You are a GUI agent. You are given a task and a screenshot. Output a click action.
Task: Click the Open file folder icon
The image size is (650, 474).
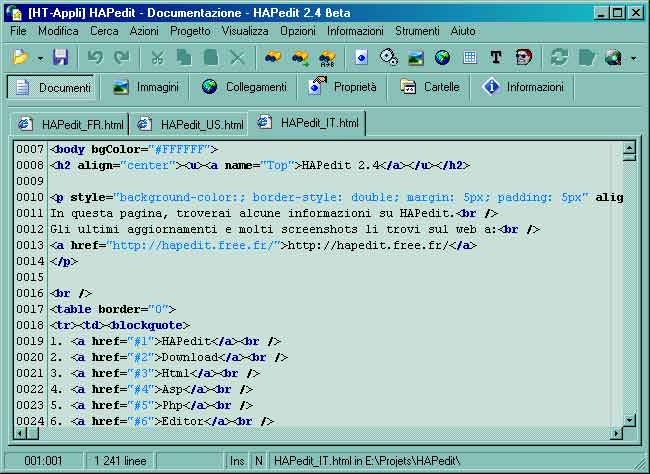point(20,57)
